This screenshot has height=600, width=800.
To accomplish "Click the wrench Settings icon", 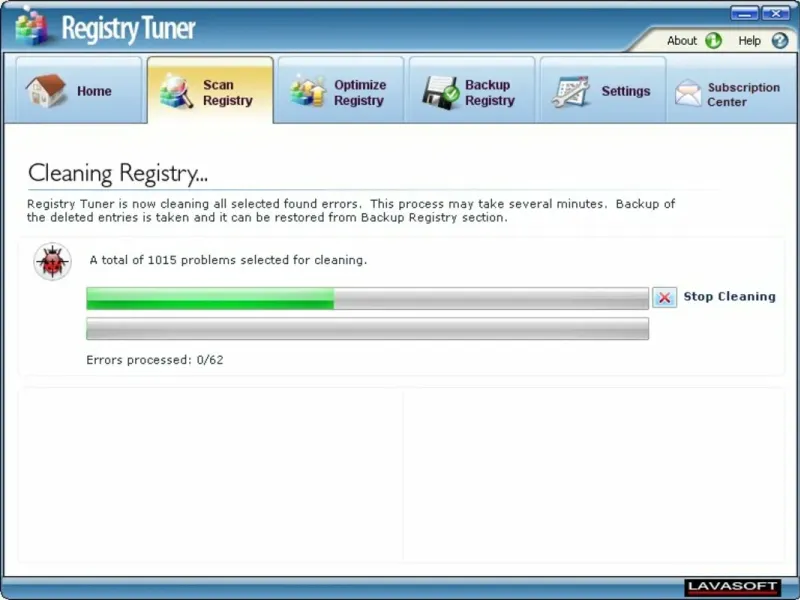I will tap(571, 92).
